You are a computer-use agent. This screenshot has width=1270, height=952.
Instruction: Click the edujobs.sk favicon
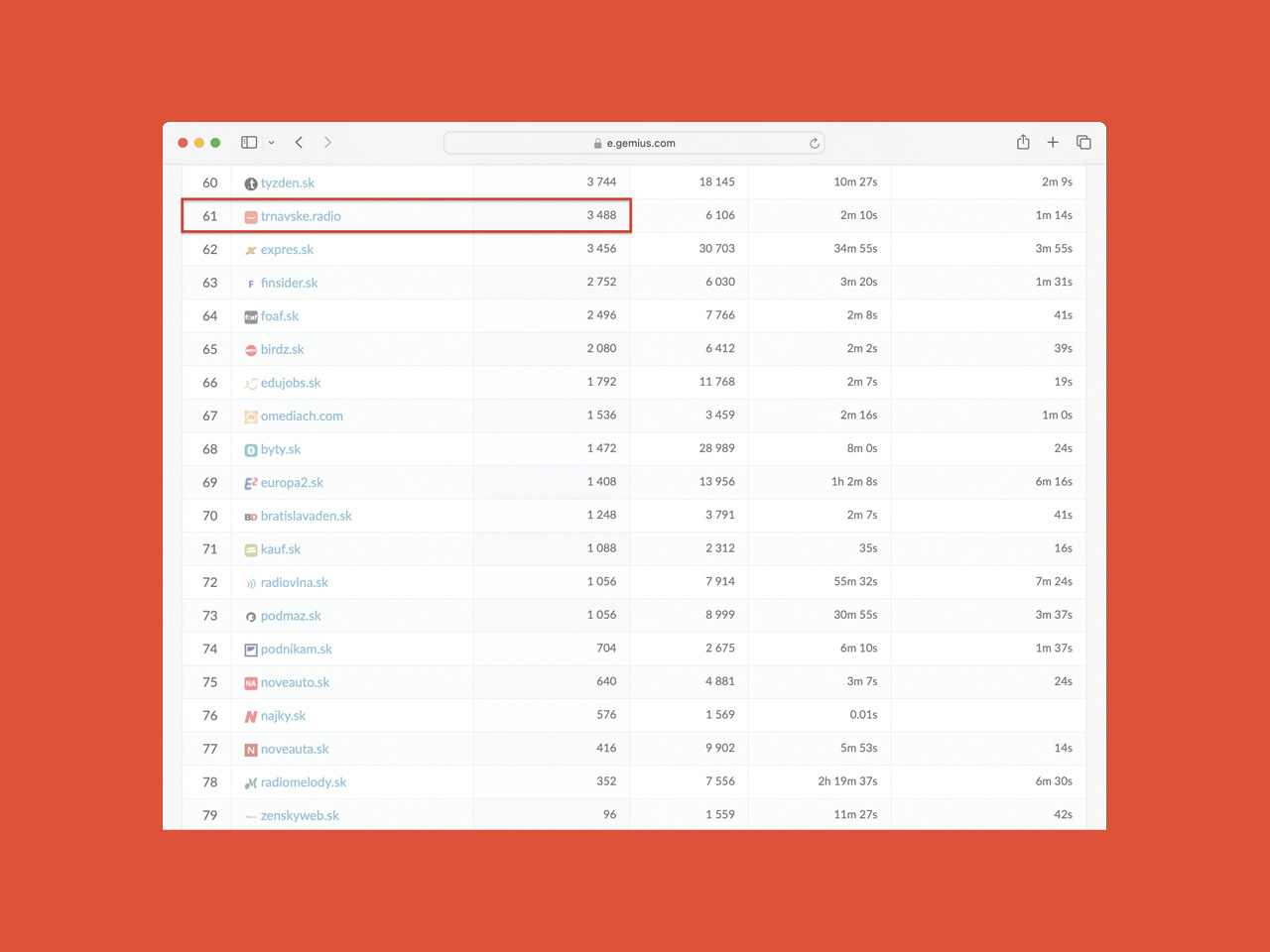(x=251, y=384)
